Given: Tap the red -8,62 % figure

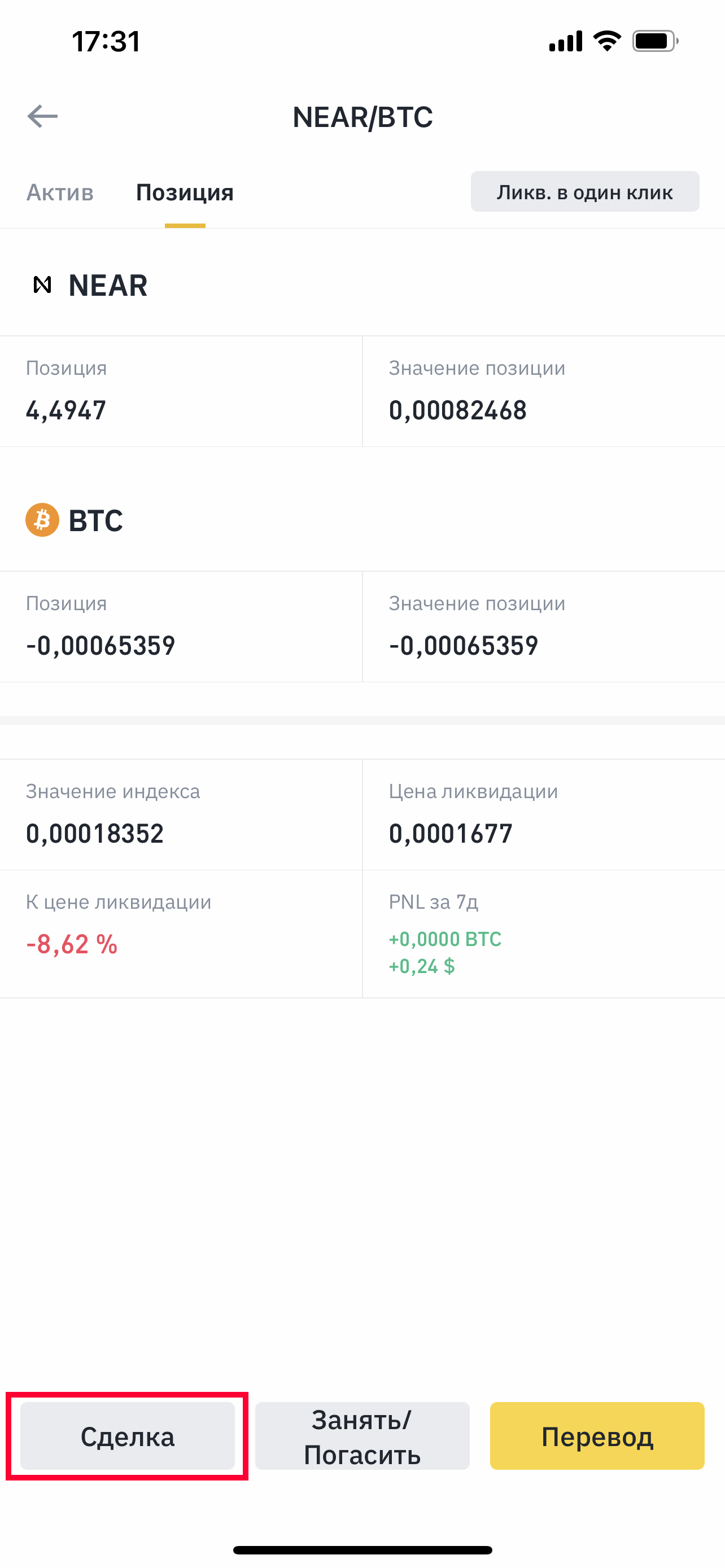Looking at the screenshot, I should click(x=72, y=944).
